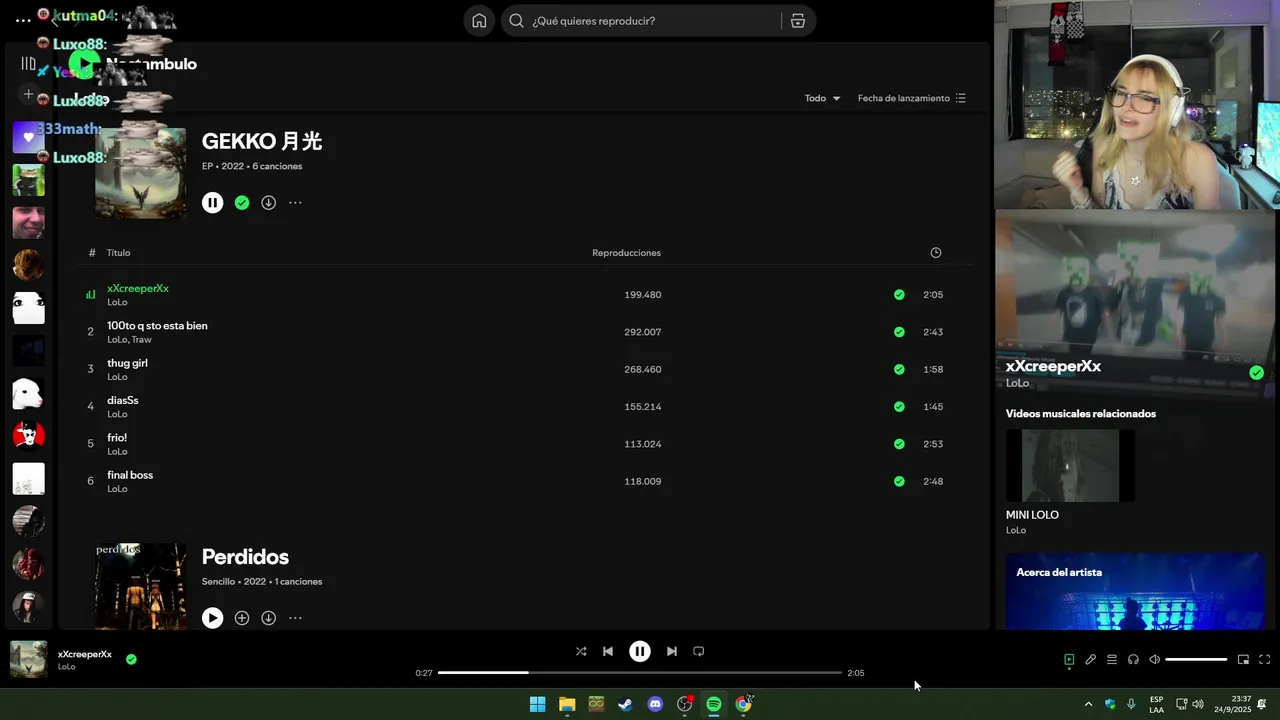
Task: Toggle saved check for thug girl
Action: [x=899, y=369]
